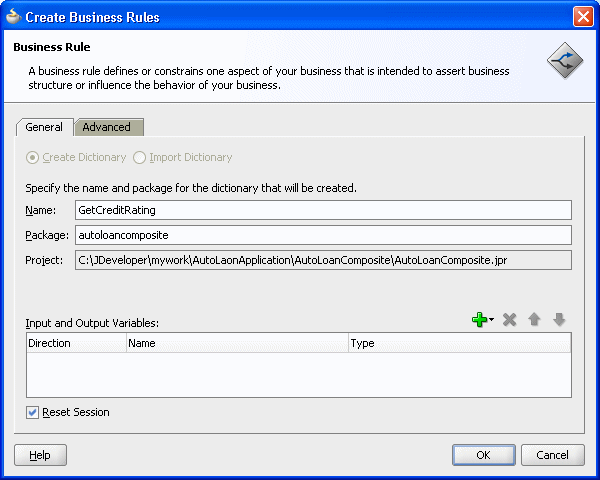Open the add variable dropdown arrow

point(491,319)
